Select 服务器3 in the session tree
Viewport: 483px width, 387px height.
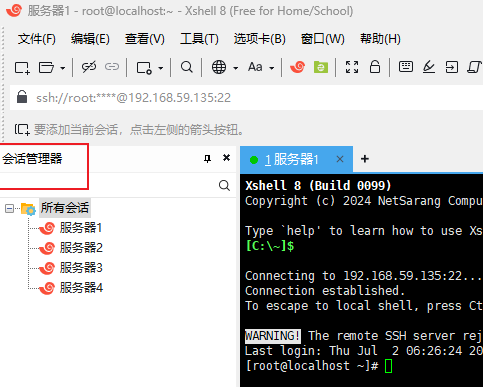(x=81, y=268)
